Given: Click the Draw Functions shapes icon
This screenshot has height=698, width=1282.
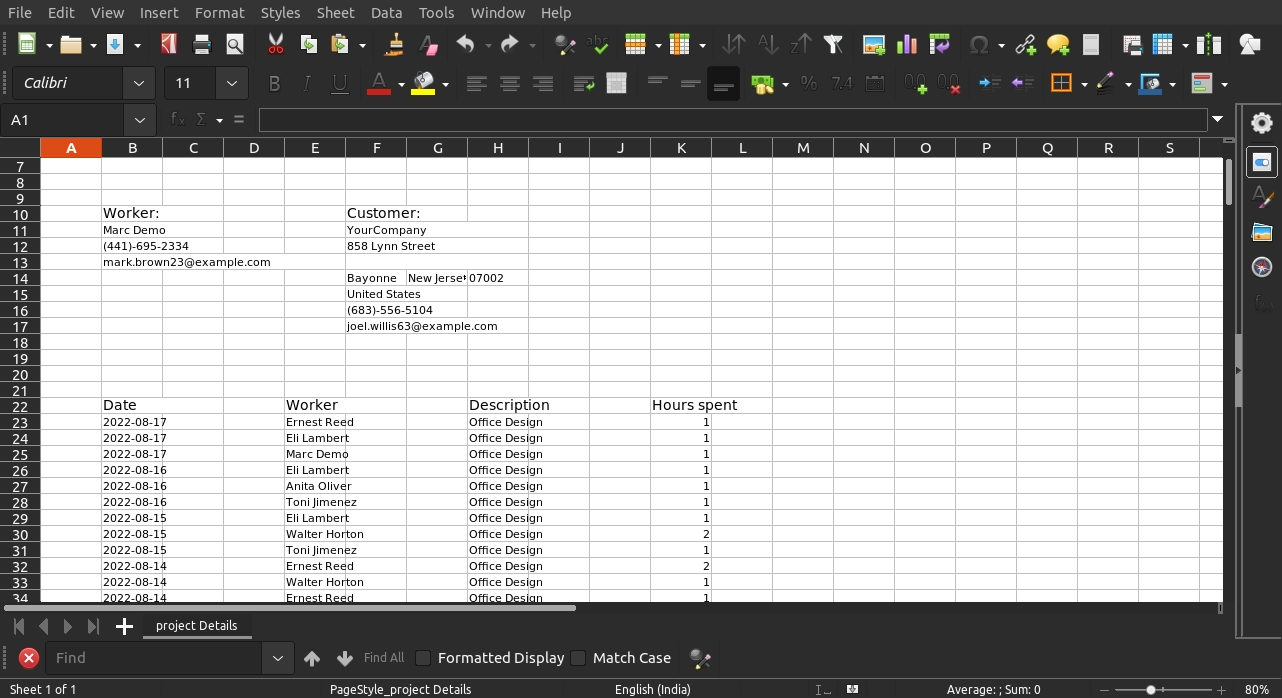Looking at the screenshot, I should [x=1250, y=44].
